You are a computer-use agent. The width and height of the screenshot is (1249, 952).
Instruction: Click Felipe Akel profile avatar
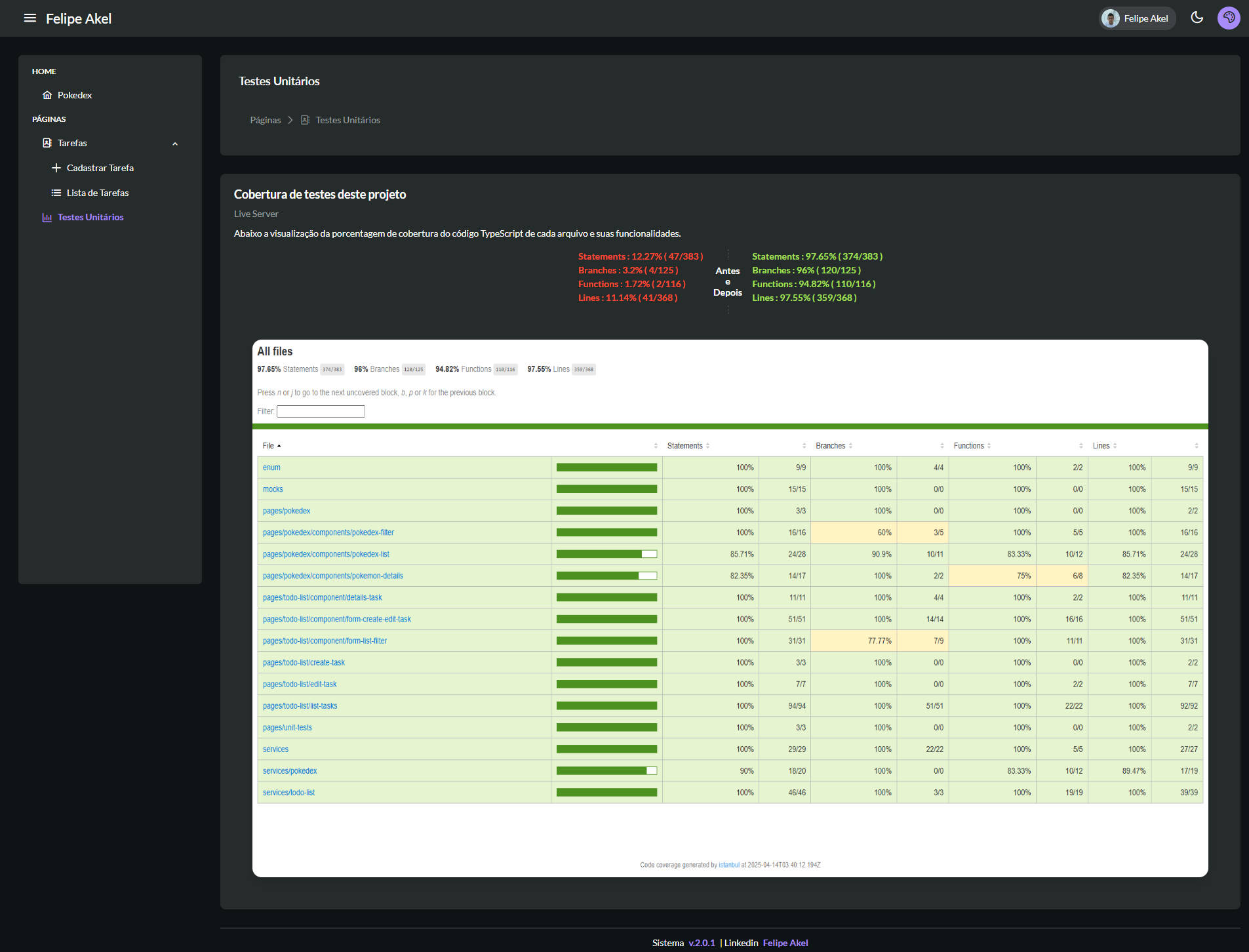point(1110,18)
